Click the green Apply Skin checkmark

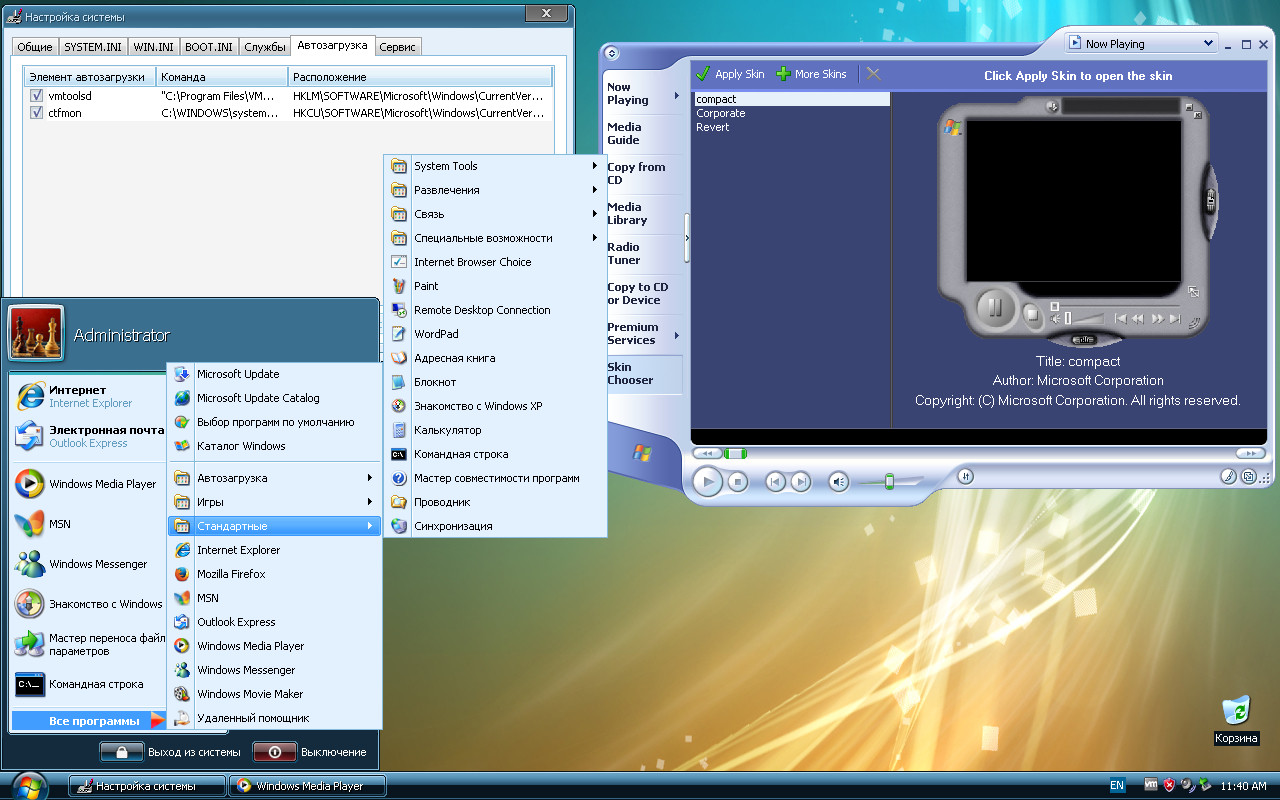pyautogui.click(x=703, y=74)
